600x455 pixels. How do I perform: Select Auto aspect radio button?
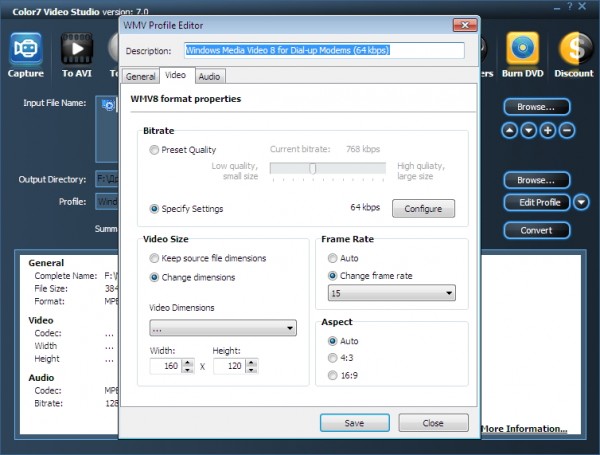(x=332, y=341)
